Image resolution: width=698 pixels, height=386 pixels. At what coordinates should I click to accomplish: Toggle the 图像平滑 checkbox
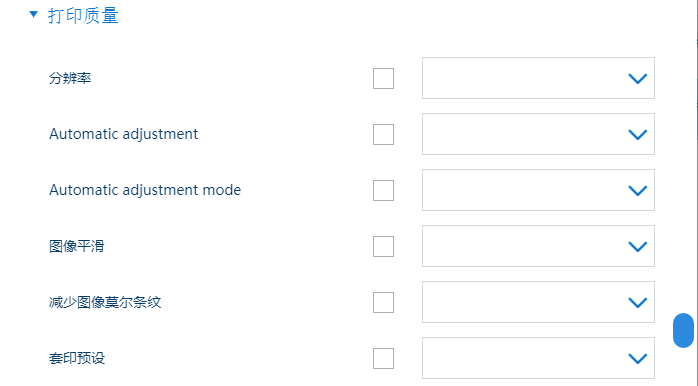(x=383, y=246)
